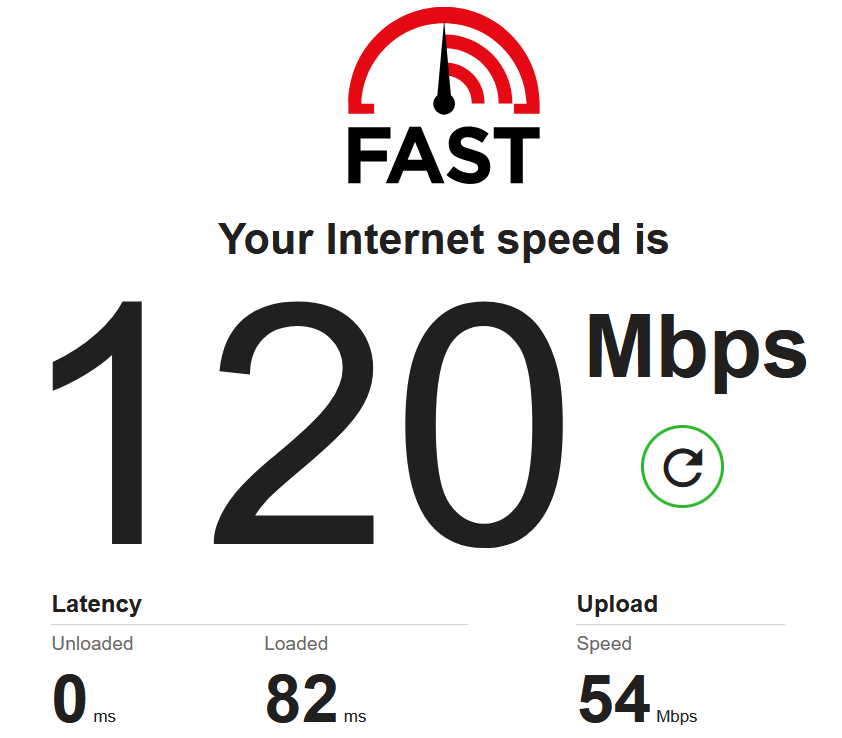Click the ms unit beside 82

click(x=355, y=717)
